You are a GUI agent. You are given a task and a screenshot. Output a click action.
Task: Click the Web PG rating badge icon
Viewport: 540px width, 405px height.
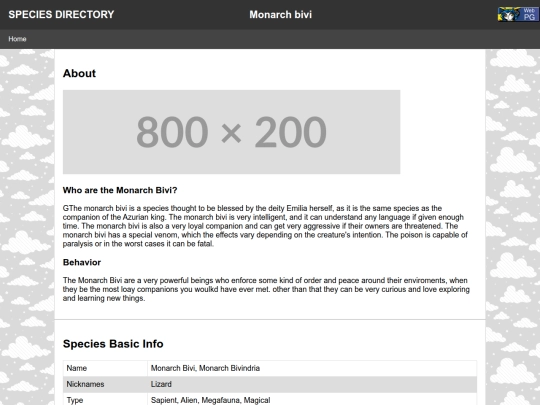tap(517, 14)
